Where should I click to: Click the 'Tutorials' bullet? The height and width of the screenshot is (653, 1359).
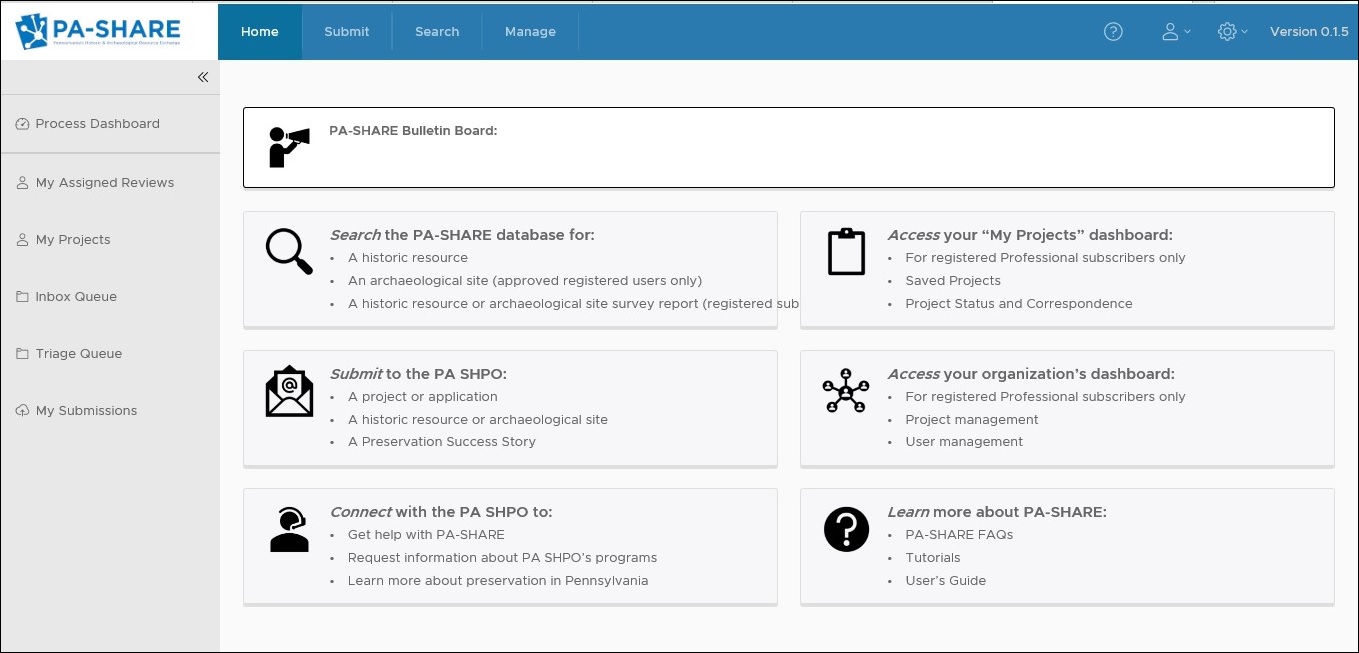tap(933, 558)
